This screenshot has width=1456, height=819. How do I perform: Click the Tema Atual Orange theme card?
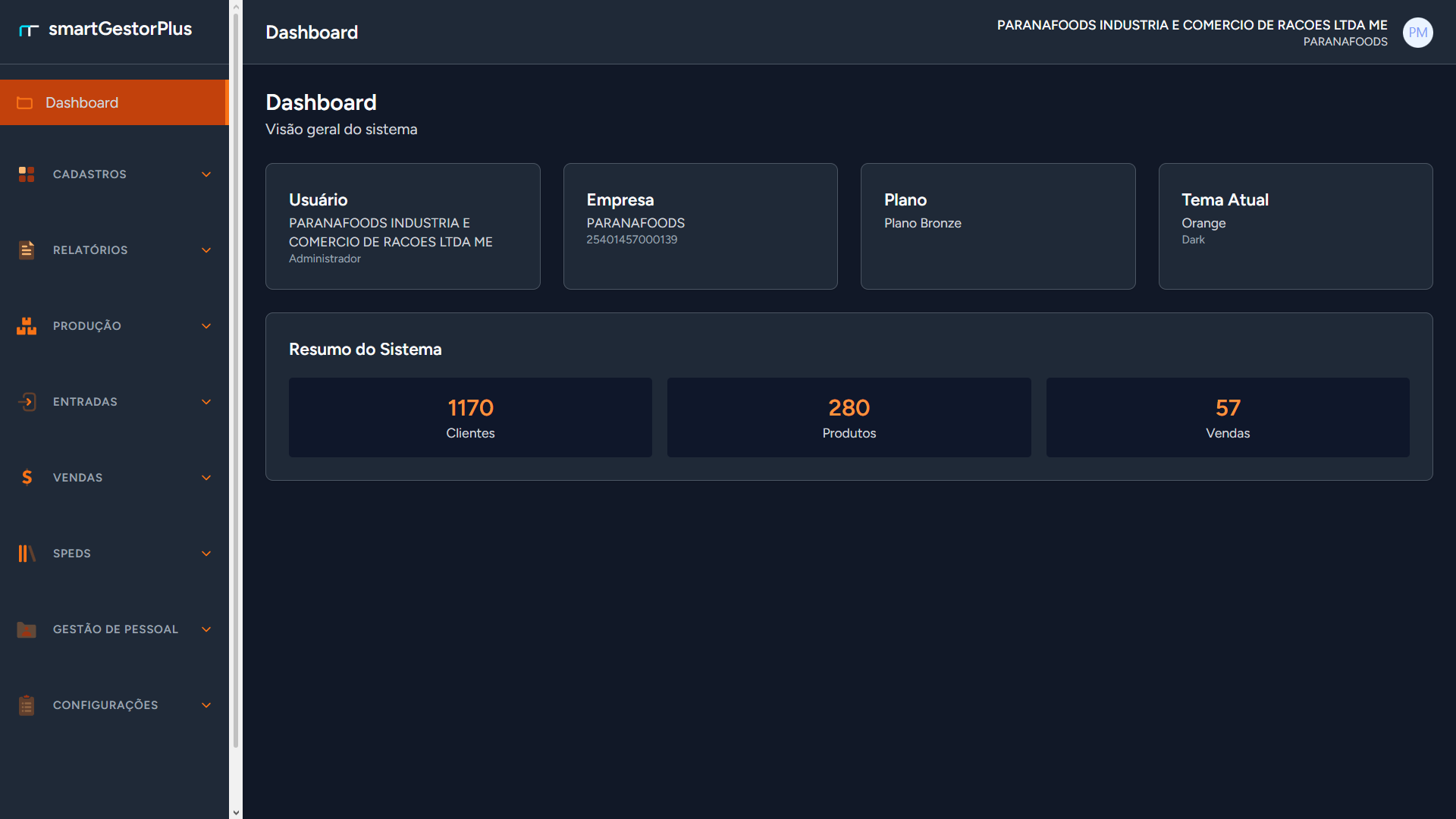[x=1295, y=226]
